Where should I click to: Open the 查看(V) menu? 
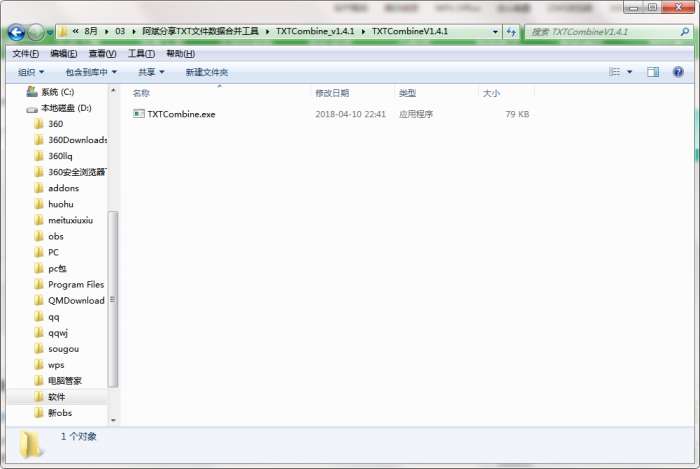[102, 54]
